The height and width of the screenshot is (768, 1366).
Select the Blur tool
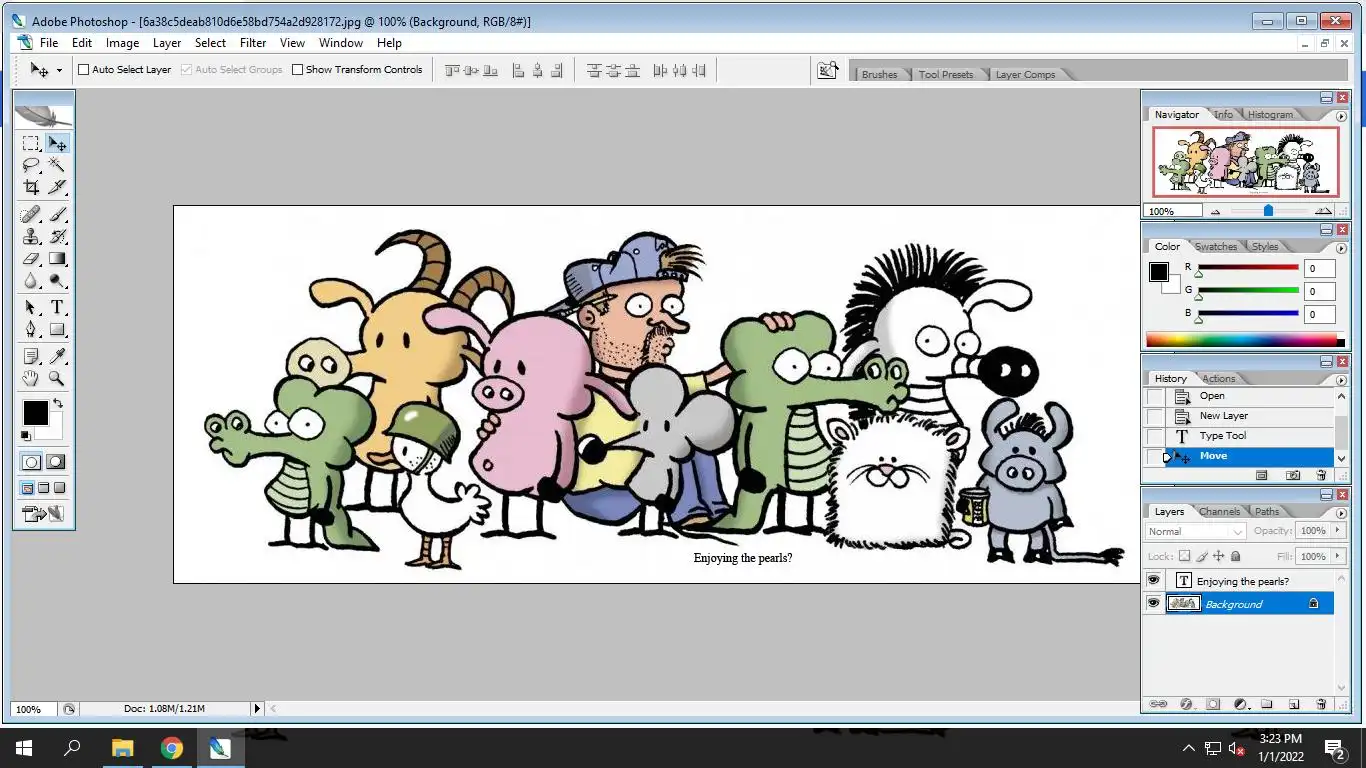pyautogui.click(x=31, y=281)
